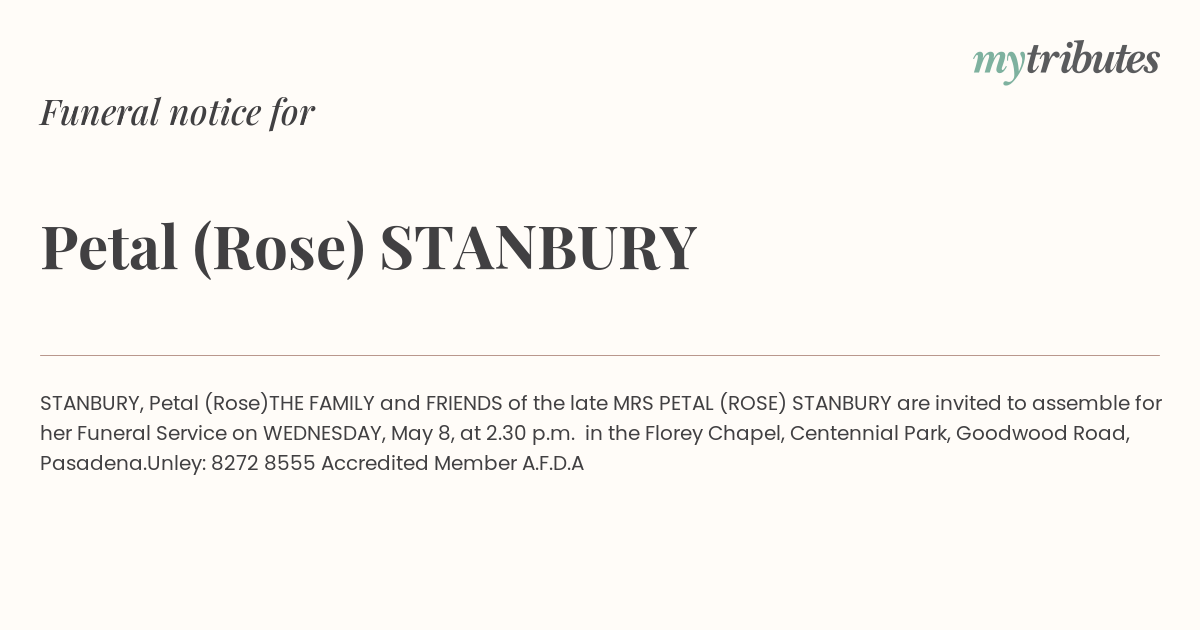Click the mytributes logo
1200x630 pixels.
point(1066,62)
